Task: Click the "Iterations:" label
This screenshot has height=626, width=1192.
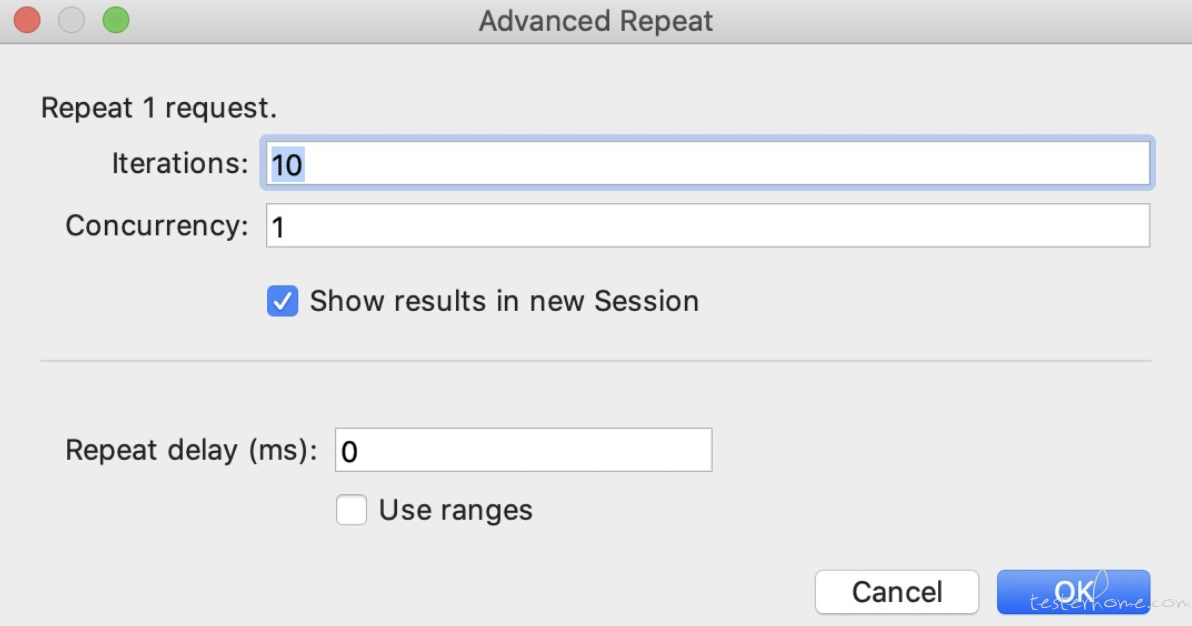Action: [180, 164]
